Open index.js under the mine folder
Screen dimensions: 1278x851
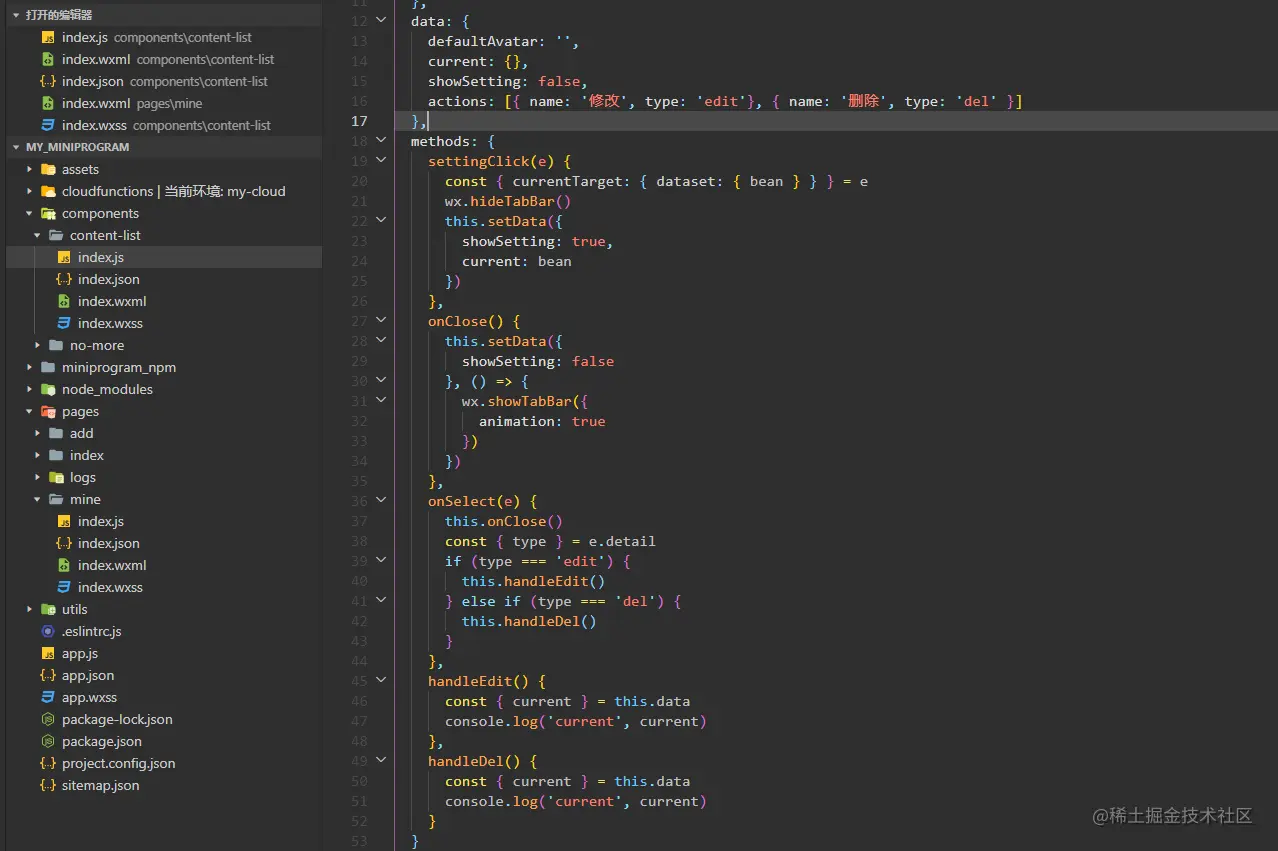164,521
